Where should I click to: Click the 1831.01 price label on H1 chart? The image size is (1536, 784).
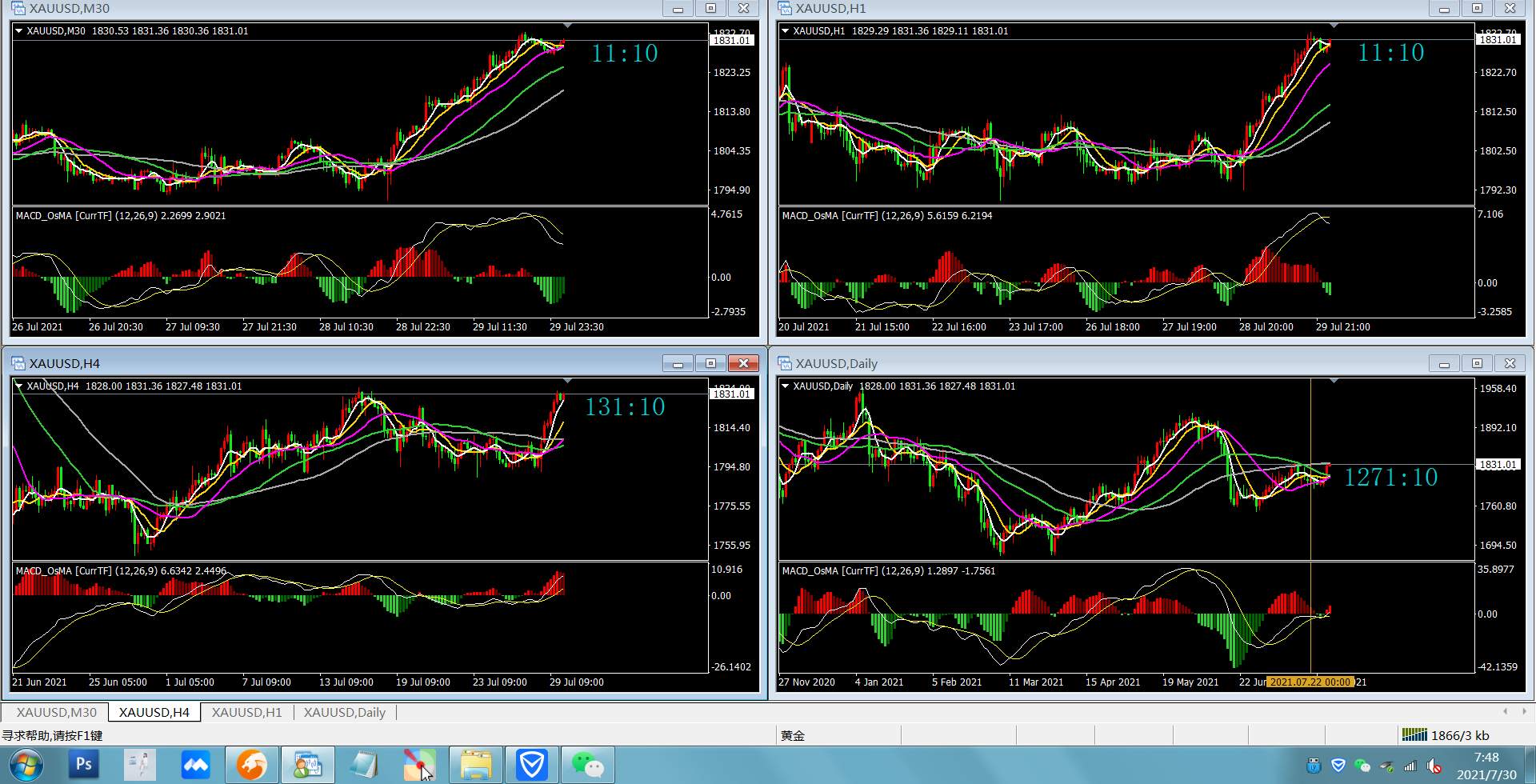(x=1498, y=39)
